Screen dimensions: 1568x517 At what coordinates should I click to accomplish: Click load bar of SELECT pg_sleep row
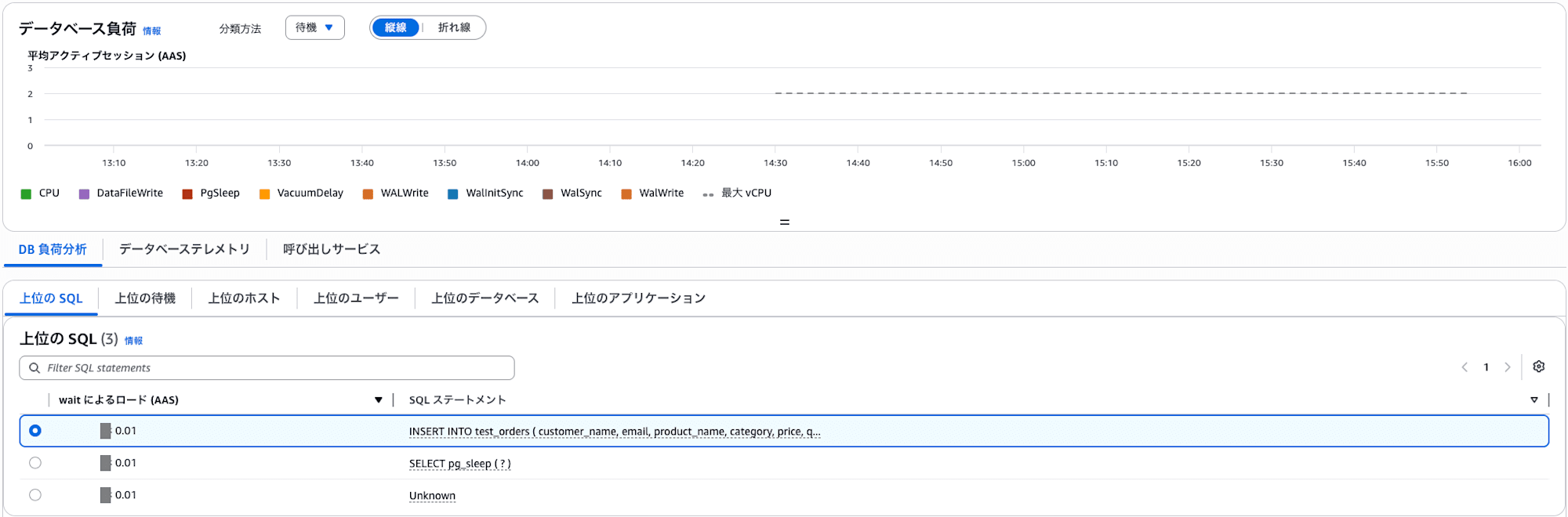coord(106,463)
